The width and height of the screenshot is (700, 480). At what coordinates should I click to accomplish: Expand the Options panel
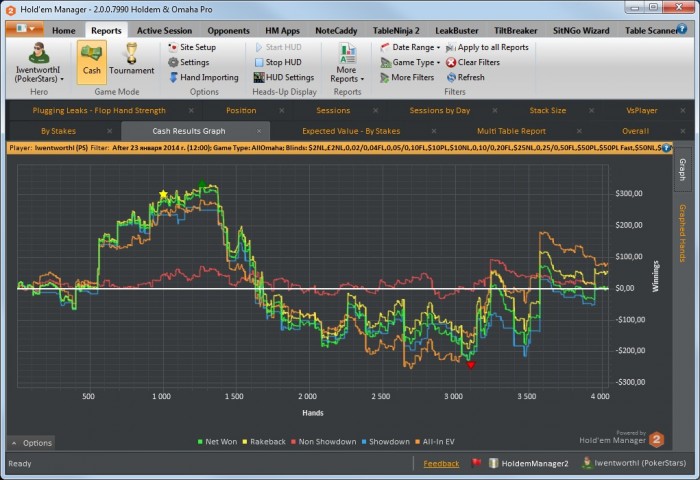(31, 443)
